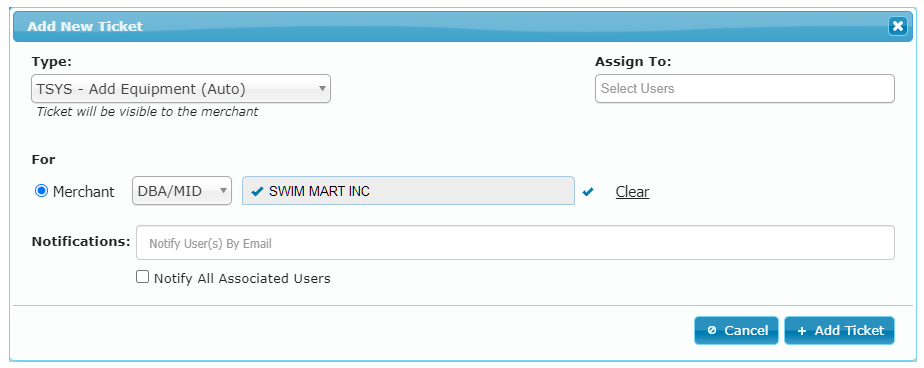Click the 'For' section label
Viewport: 924px width, 368px height.
click(44, 160)
